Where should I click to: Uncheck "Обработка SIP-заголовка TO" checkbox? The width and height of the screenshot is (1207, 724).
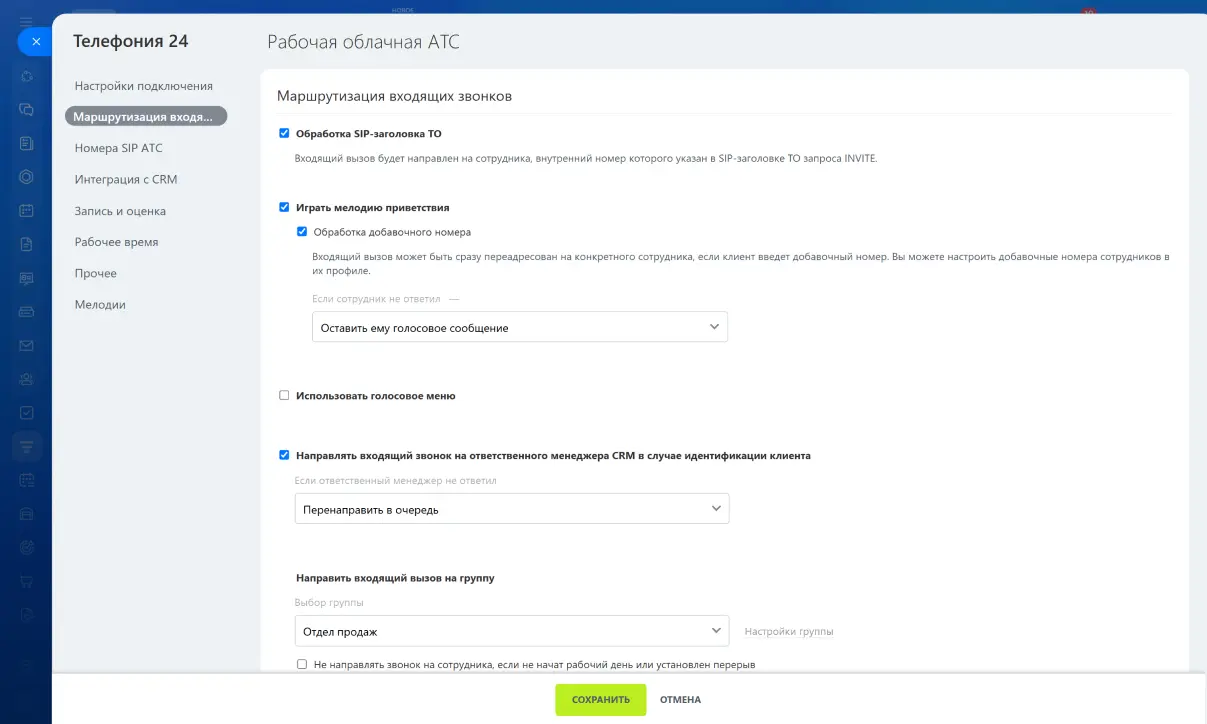click(284, 133)
